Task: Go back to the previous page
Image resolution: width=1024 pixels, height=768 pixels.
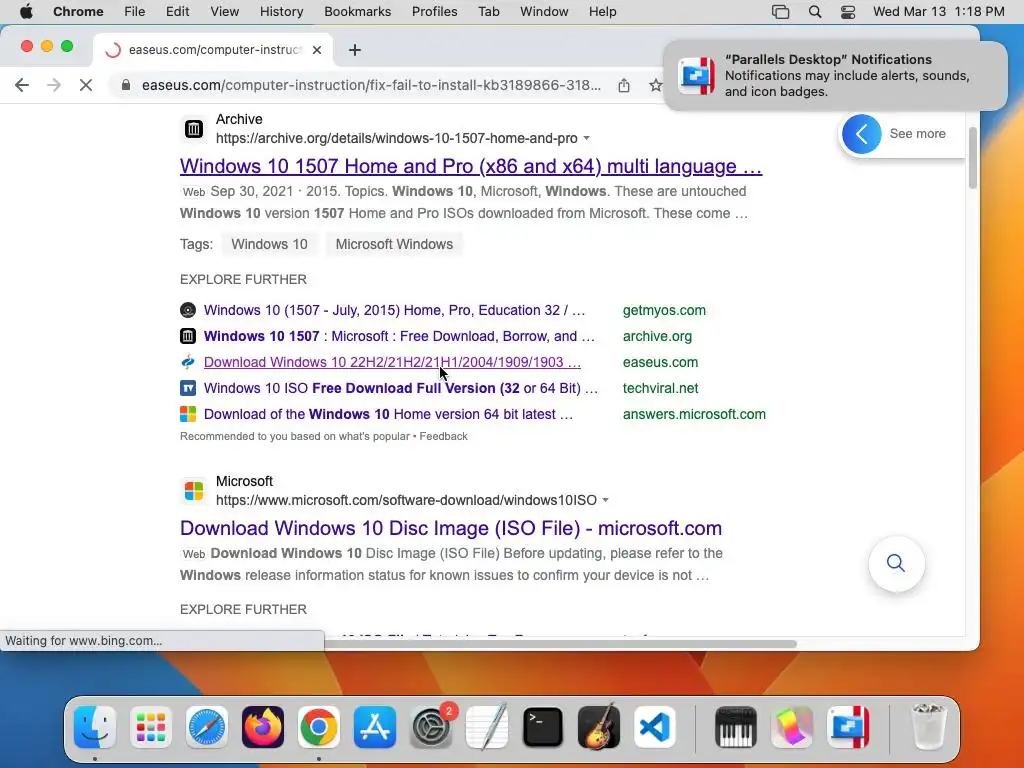Action: coord(22,85)
